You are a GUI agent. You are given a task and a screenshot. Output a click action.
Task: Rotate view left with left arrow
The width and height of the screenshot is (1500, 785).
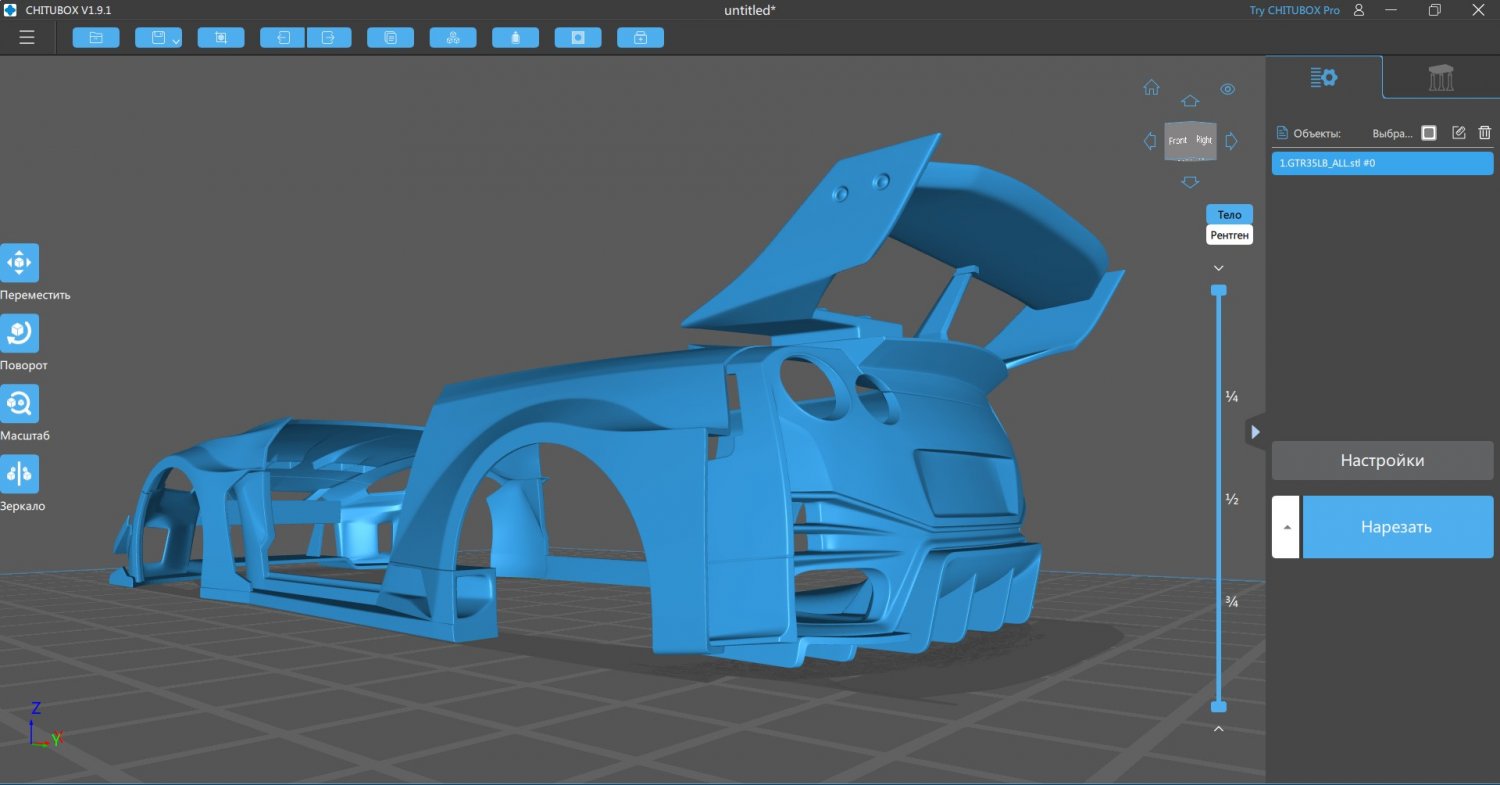(1150, 141)
